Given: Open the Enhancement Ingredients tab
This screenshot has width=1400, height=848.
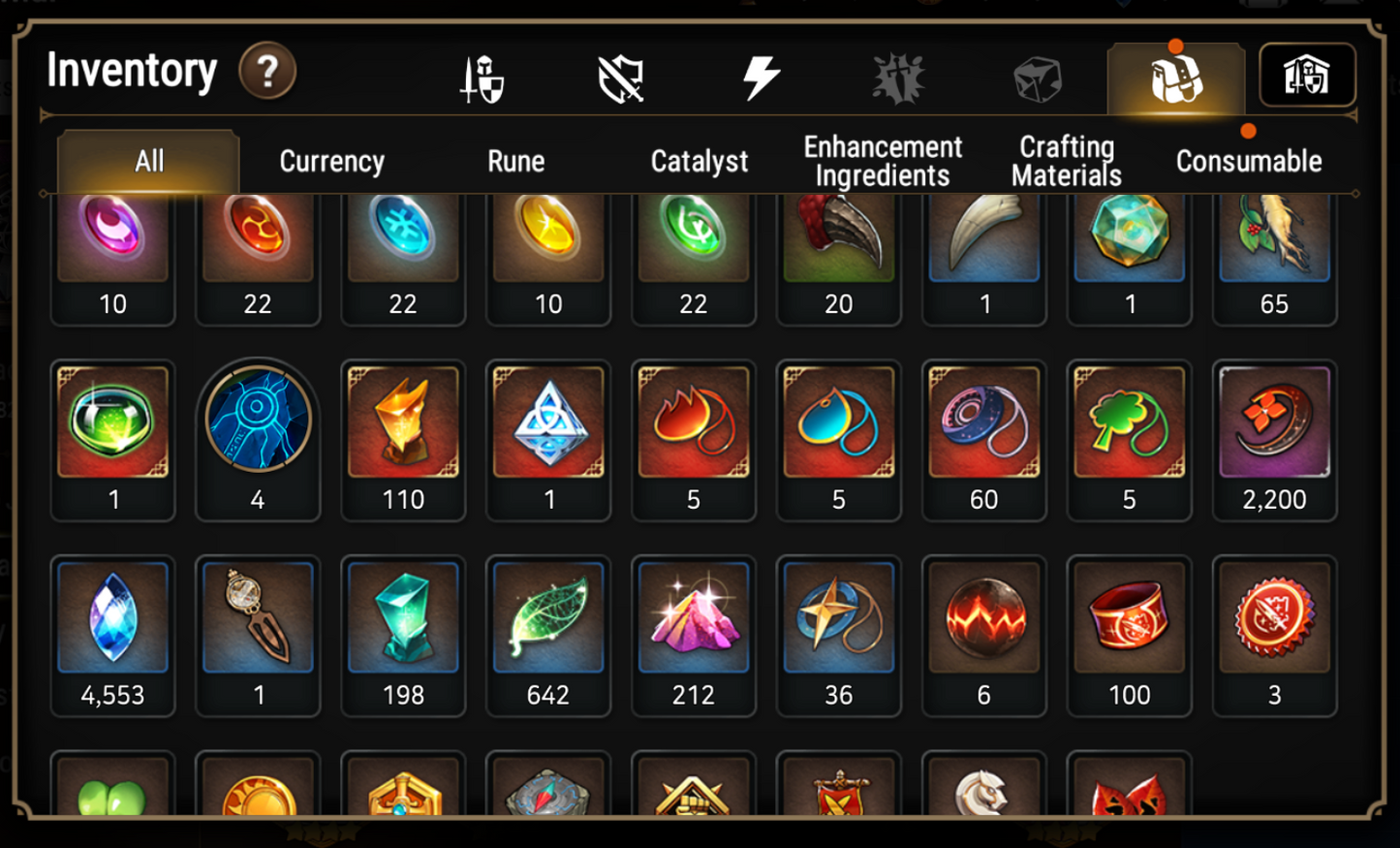Looking at the screenshot, I should (x=883, y=161).
